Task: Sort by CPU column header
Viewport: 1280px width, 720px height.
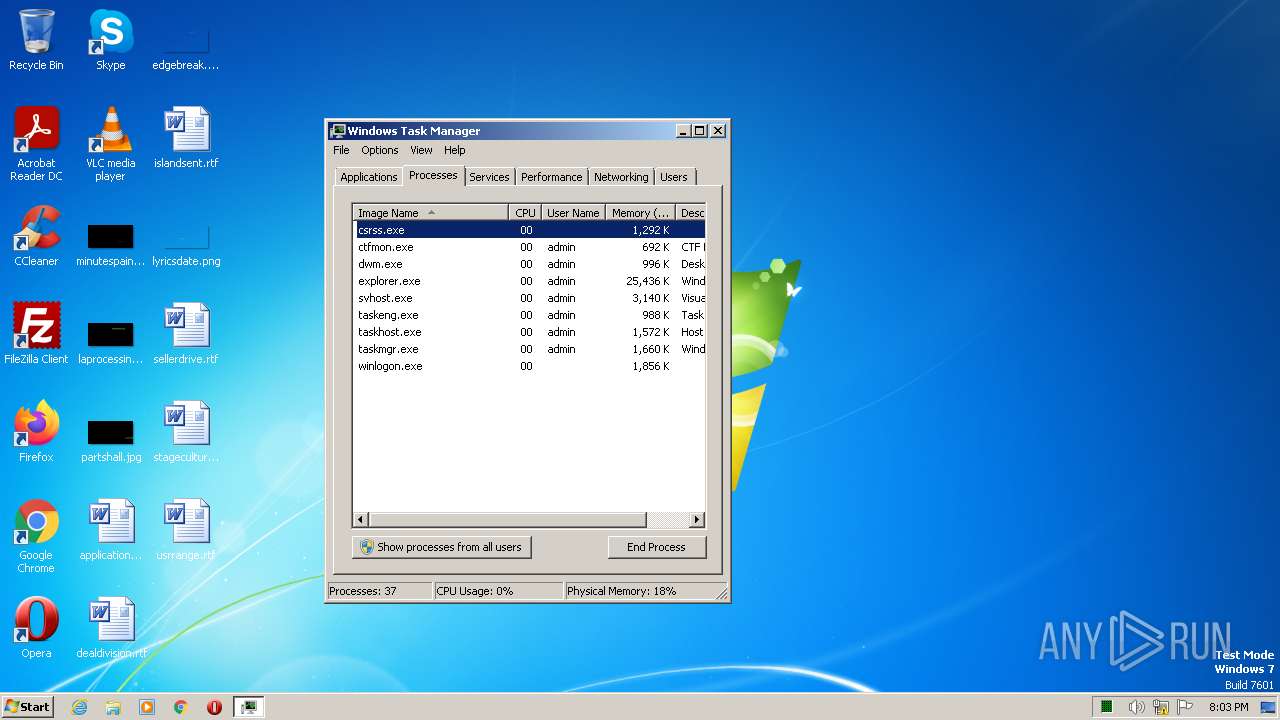Action: (x=525, y=213)
